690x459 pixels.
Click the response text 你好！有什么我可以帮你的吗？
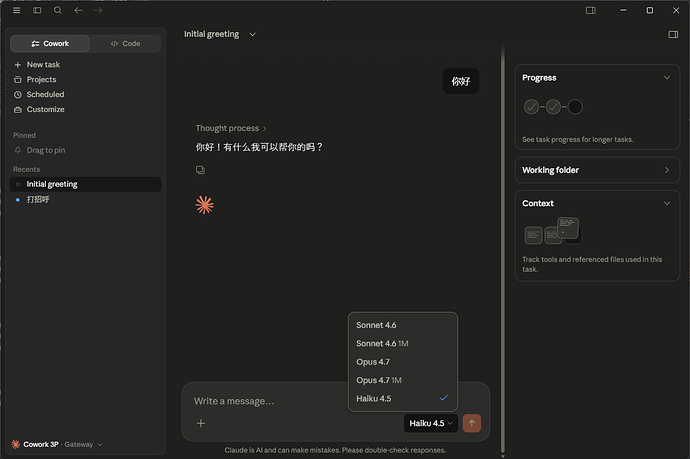click(260, 147)
